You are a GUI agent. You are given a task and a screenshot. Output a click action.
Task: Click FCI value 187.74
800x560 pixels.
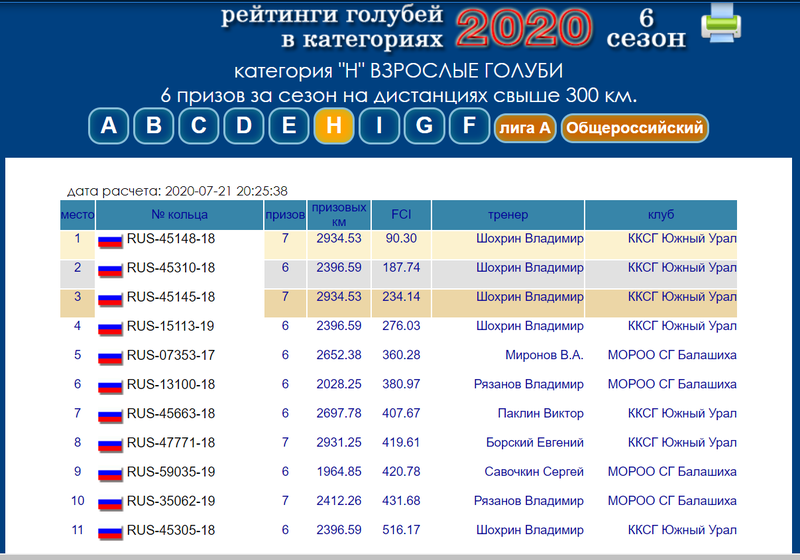401,268
